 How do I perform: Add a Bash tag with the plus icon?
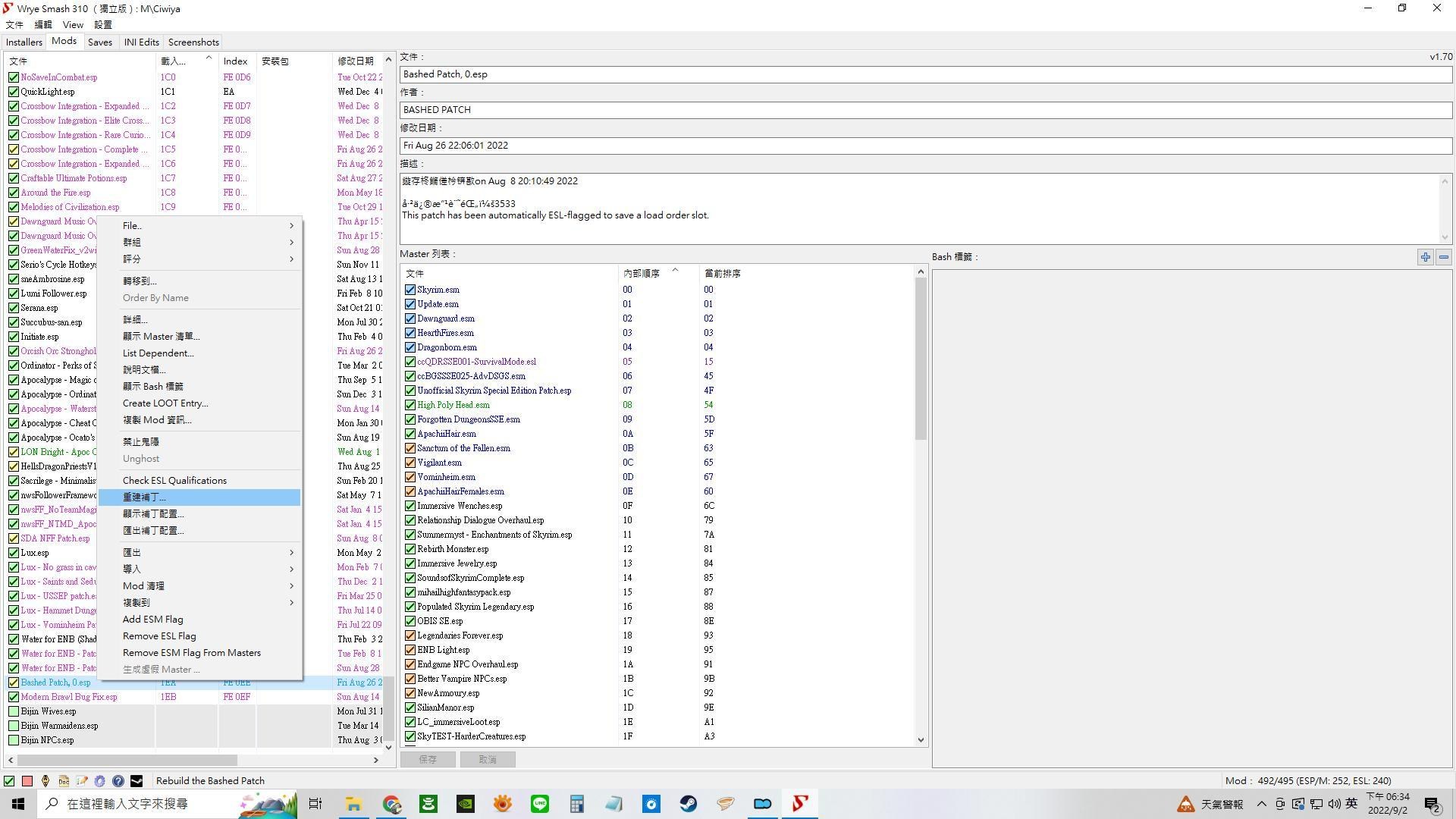(1426, 257)
